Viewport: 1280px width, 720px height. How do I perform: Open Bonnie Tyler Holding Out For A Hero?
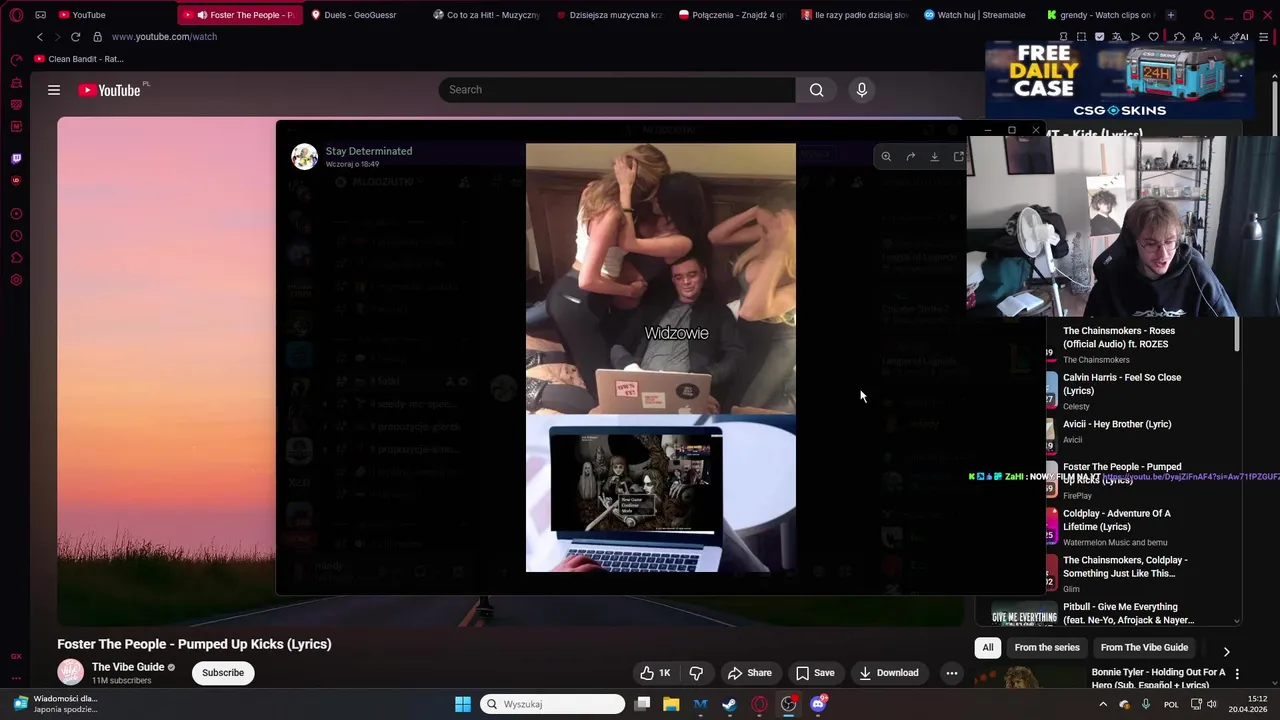pos(1158,679)
